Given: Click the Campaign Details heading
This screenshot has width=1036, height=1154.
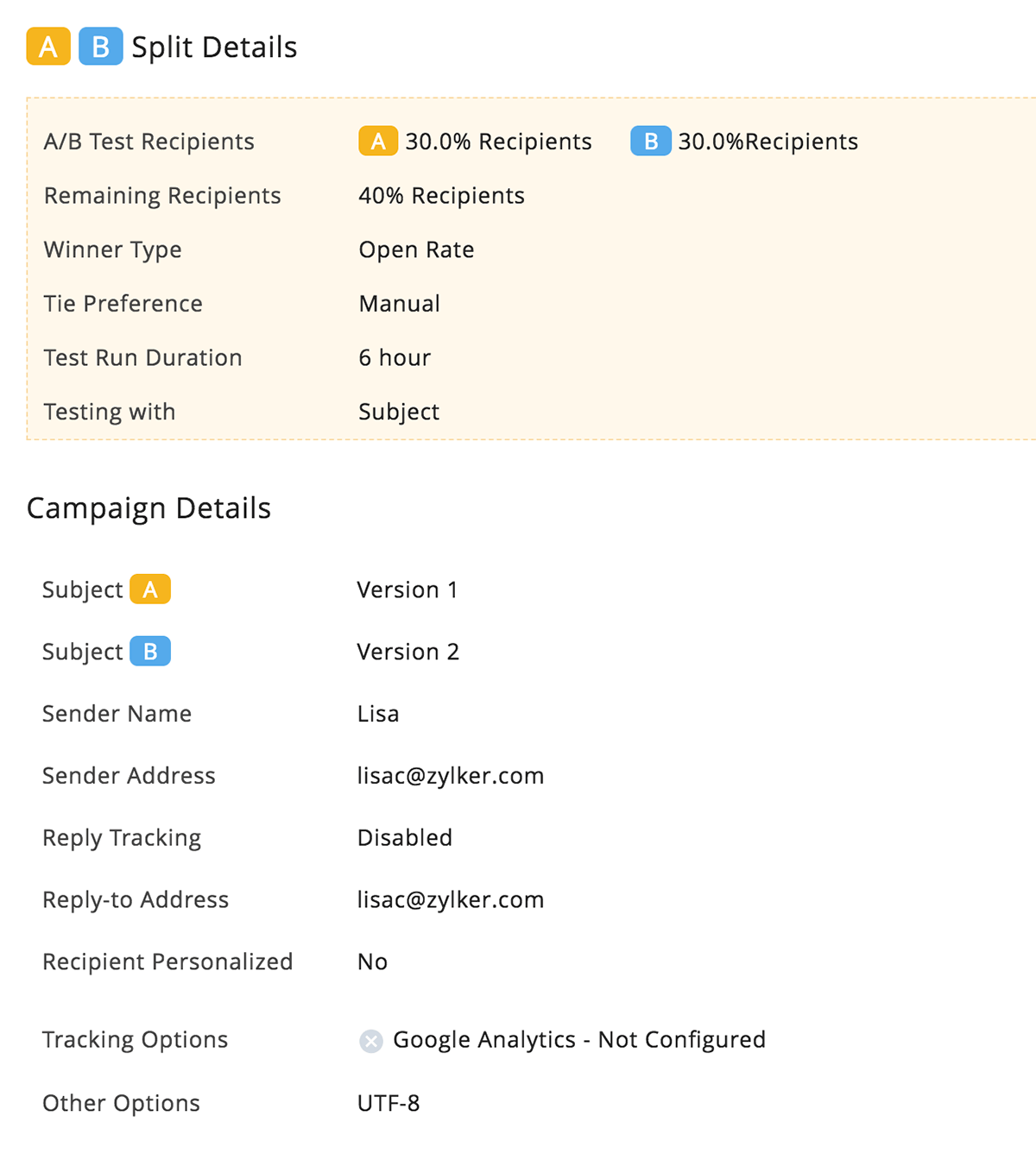Looking at the screenshot, I should click(149, 508).
